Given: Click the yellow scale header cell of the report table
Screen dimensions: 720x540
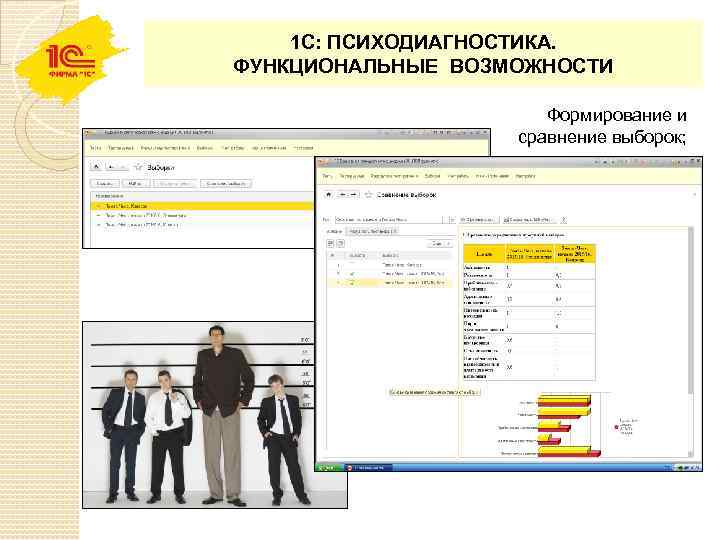Looking at the screenshot, I should tap(484, 254).
